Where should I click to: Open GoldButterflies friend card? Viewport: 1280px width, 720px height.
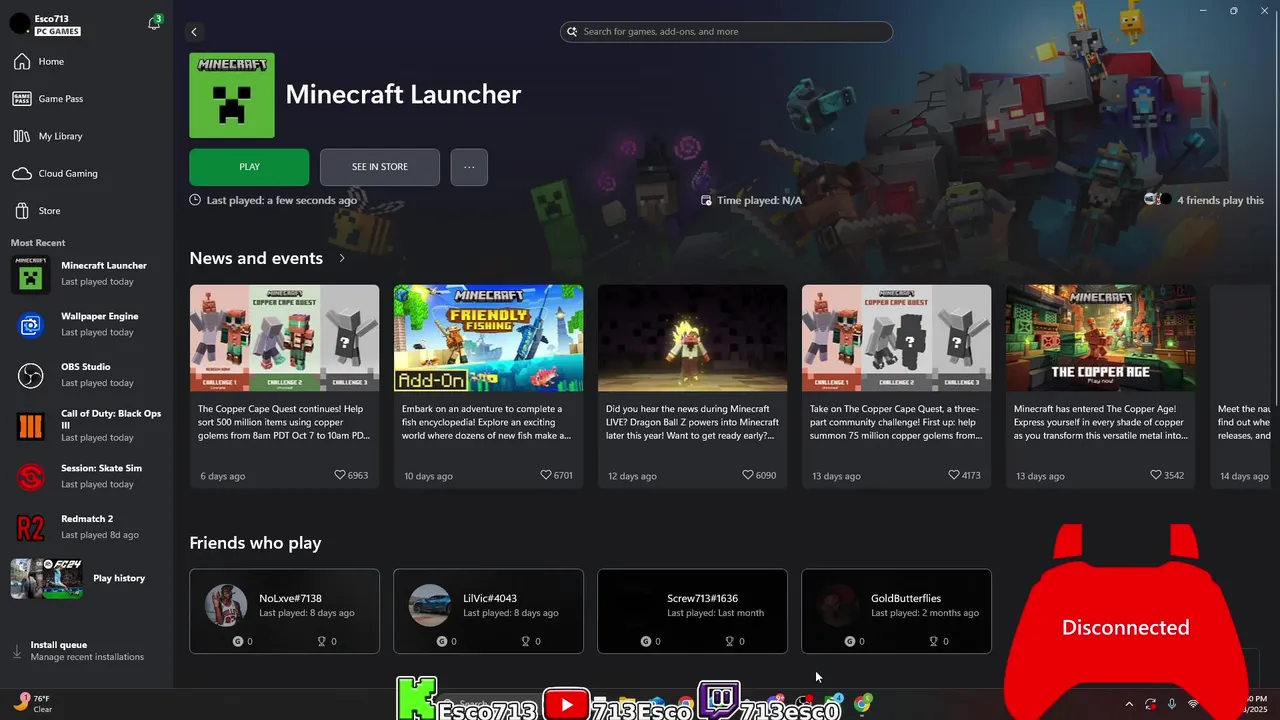896,611
